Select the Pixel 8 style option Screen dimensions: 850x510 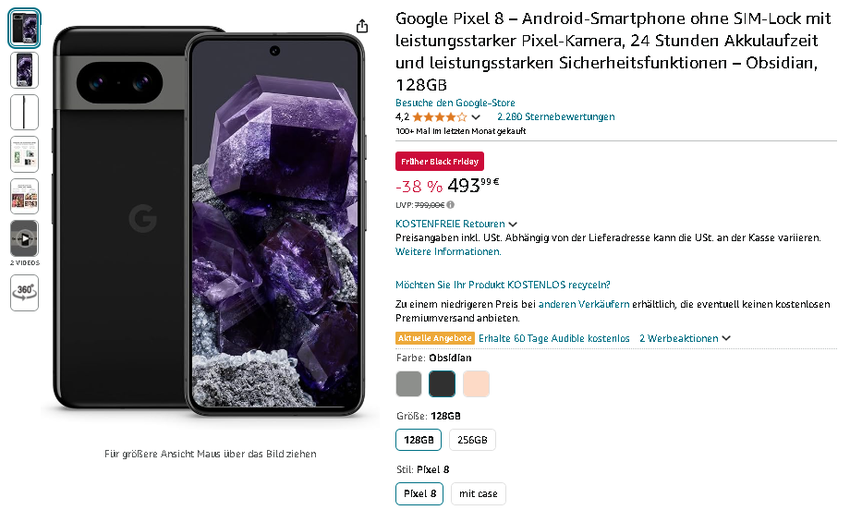coord(419,493)
